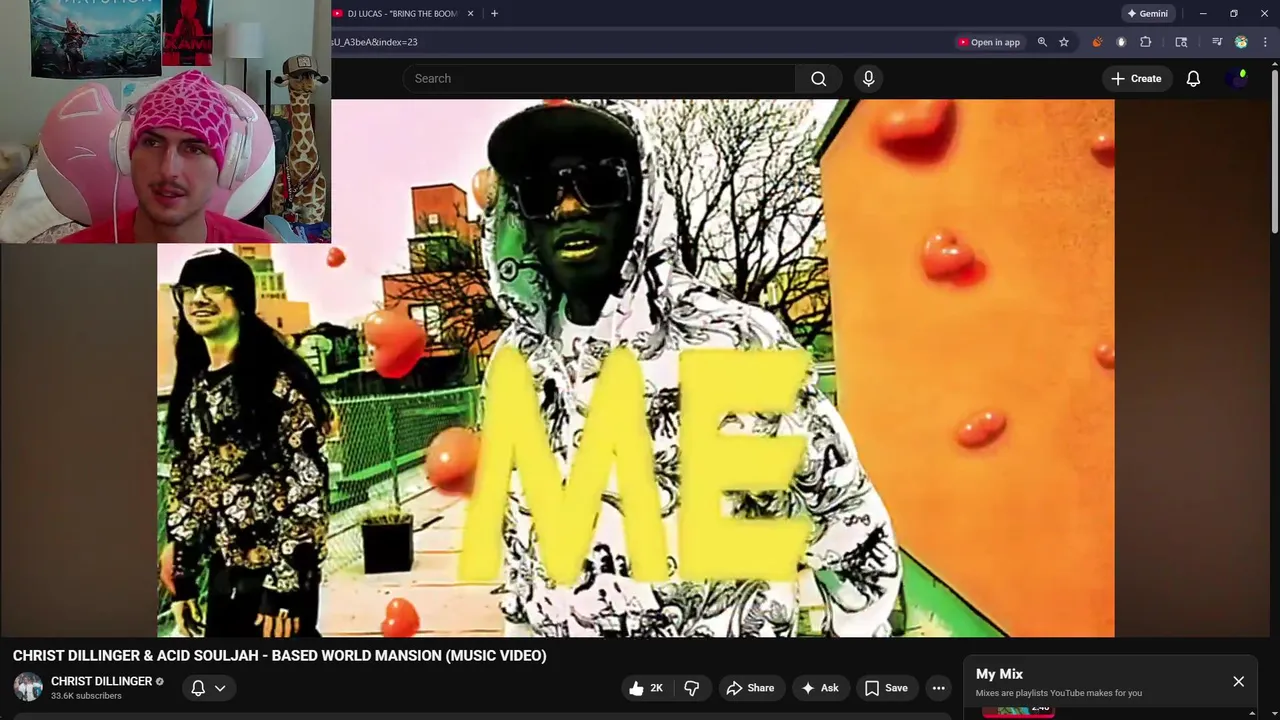The width and height of the screenshot is (1280, 720).
Task: Click the page URL in address bar
Action: tap(376, 42)
